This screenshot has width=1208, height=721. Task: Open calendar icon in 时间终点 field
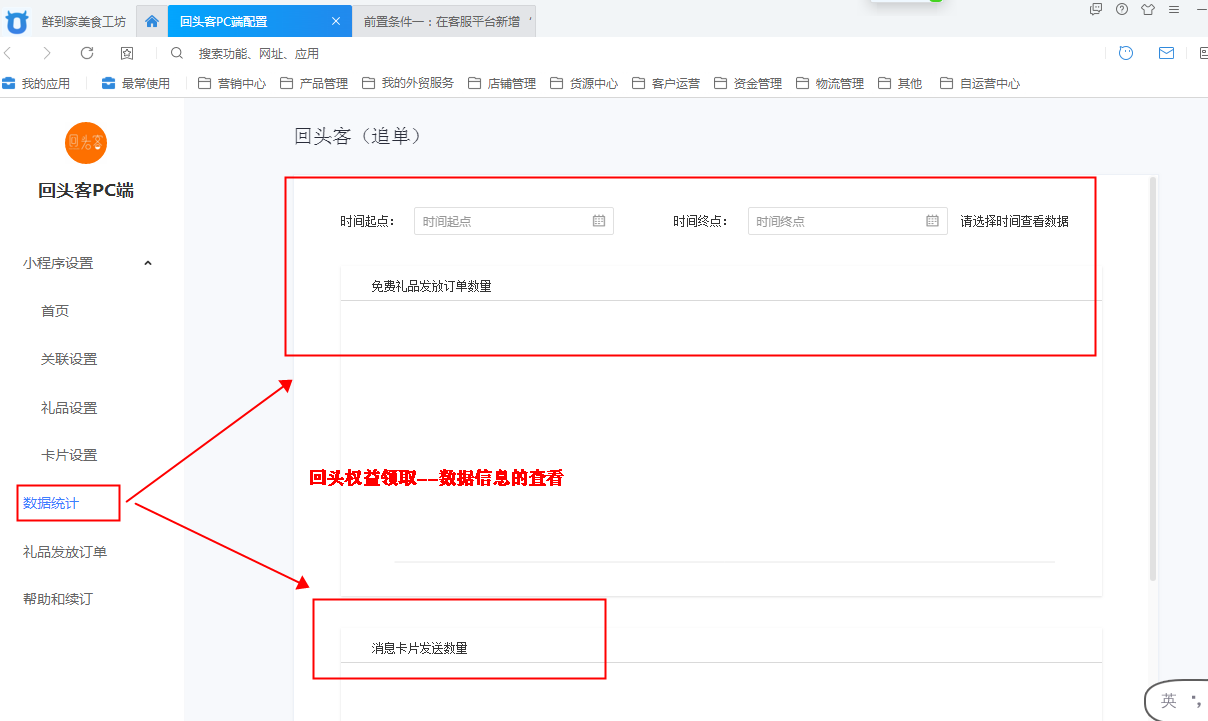pyautogui.click(x=932, y=221)
